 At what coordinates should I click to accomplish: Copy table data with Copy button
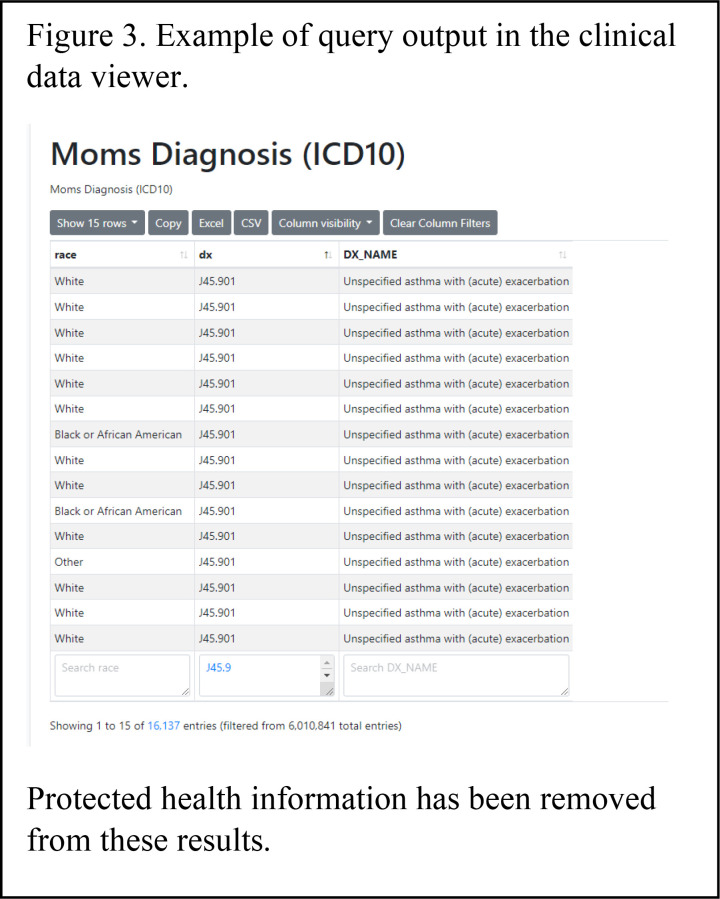pyautogui.click(x=168, y=223)
